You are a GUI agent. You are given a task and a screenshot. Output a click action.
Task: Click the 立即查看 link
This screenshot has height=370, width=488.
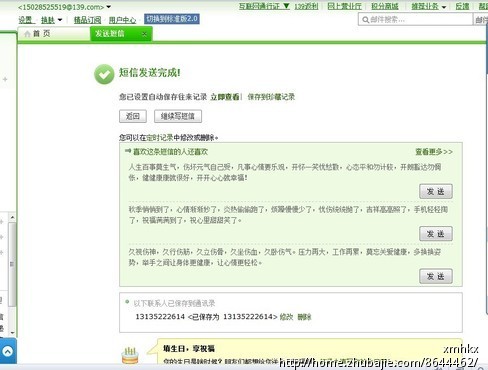[x=225, y=97]
